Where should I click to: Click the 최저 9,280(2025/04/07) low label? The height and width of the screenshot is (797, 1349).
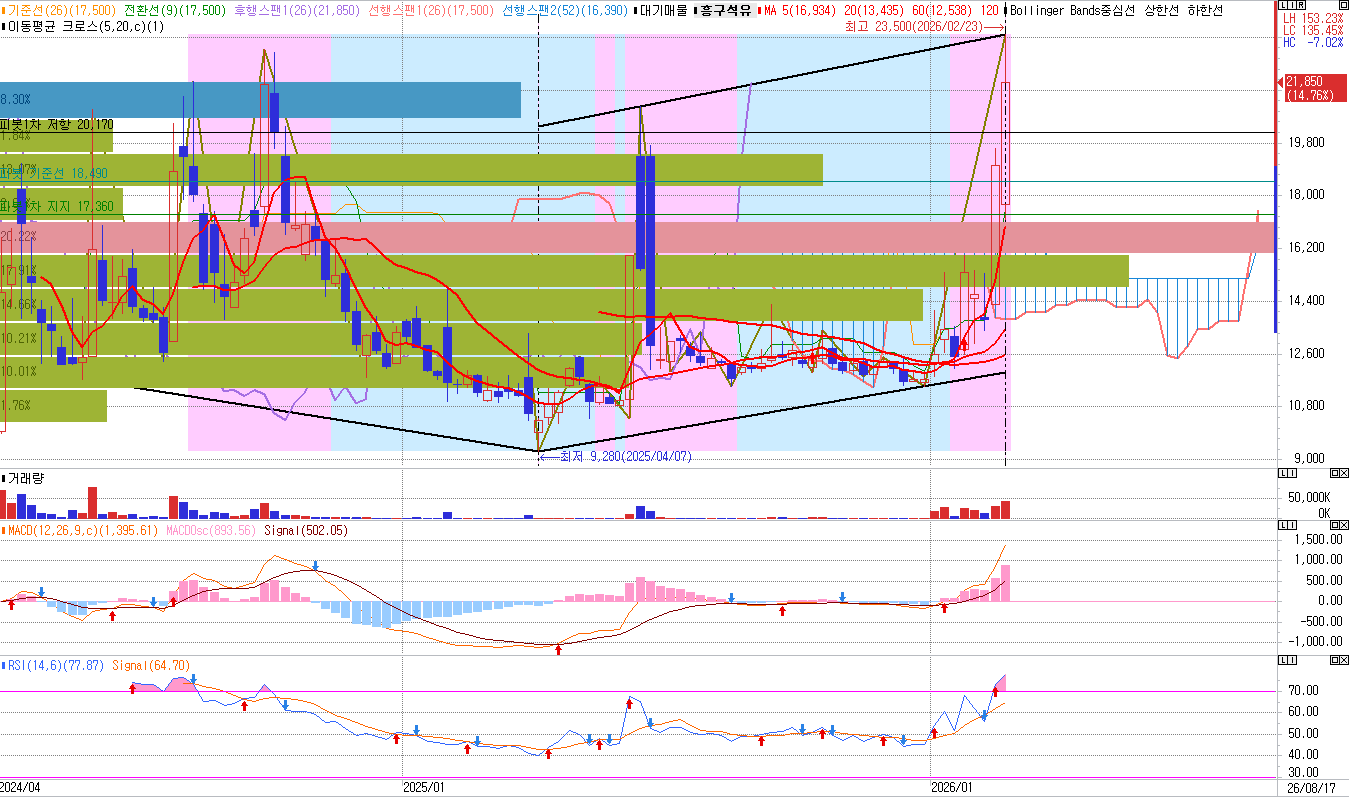click(x=625, y=456)
